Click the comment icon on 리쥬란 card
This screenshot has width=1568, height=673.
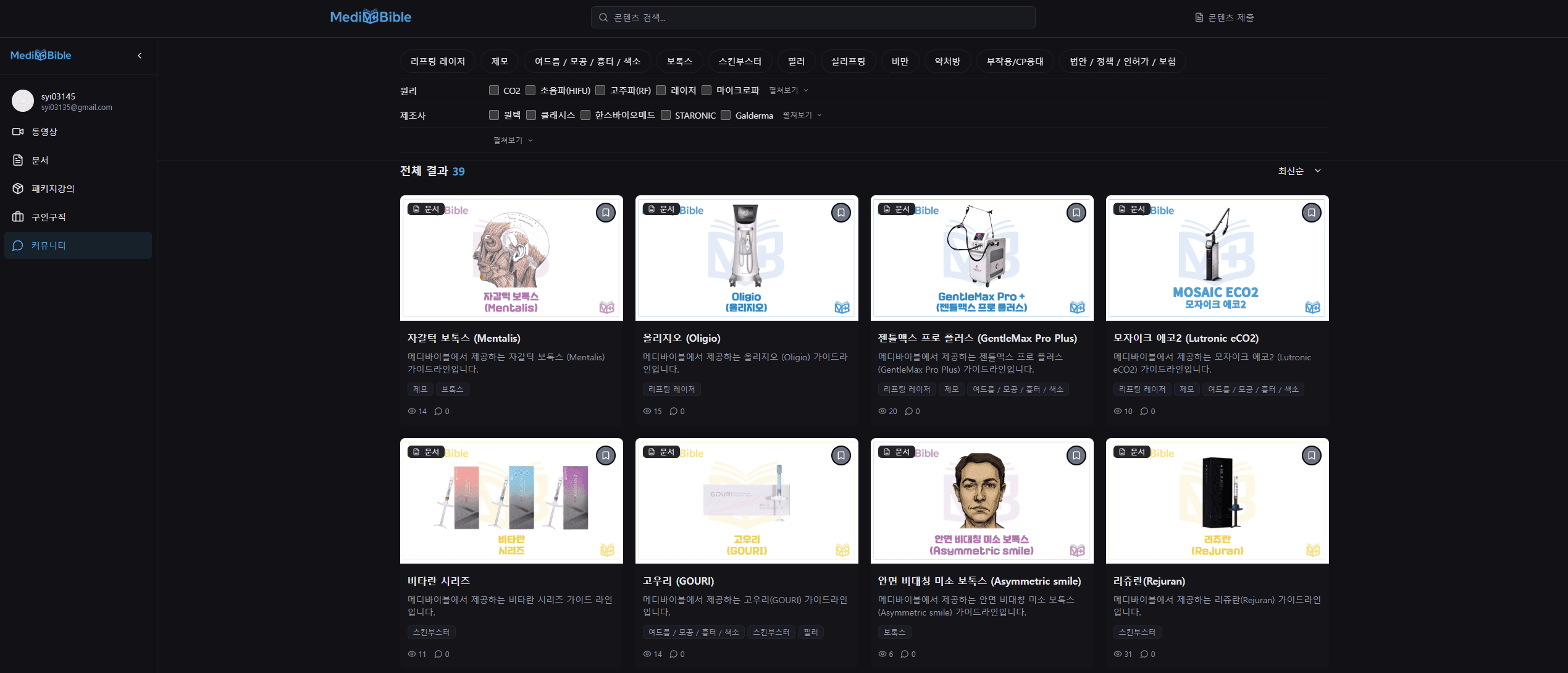click(x=1144, y=654)
